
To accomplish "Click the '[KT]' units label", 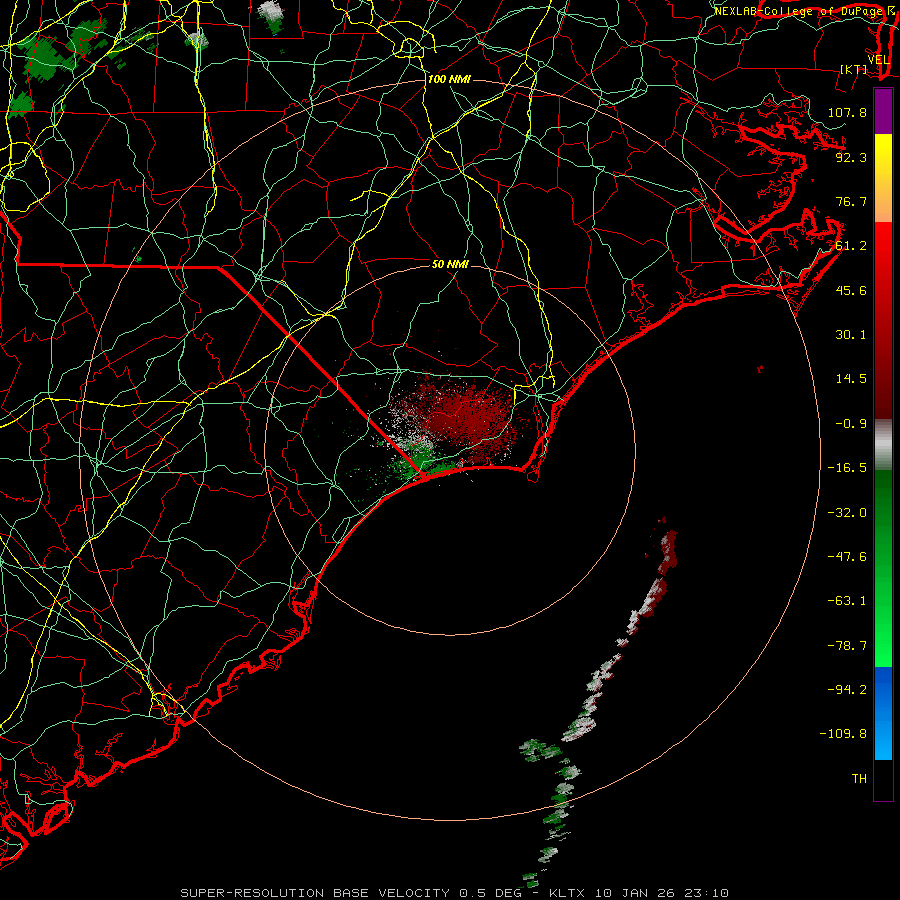I will pyautogui.click(x=854, y=69).
